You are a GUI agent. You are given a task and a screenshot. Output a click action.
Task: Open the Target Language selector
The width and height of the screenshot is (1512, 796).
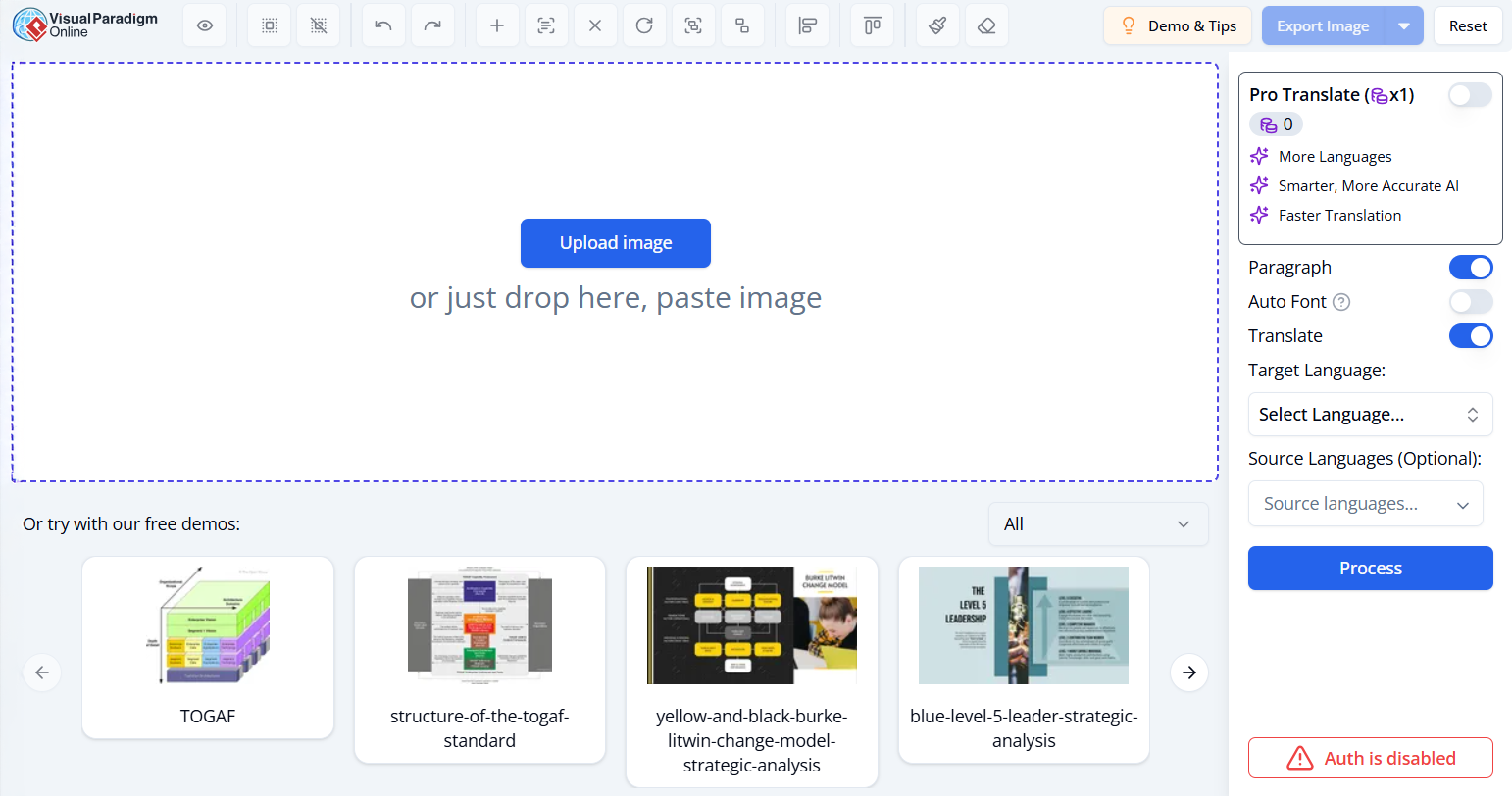tap(1370, 414)
